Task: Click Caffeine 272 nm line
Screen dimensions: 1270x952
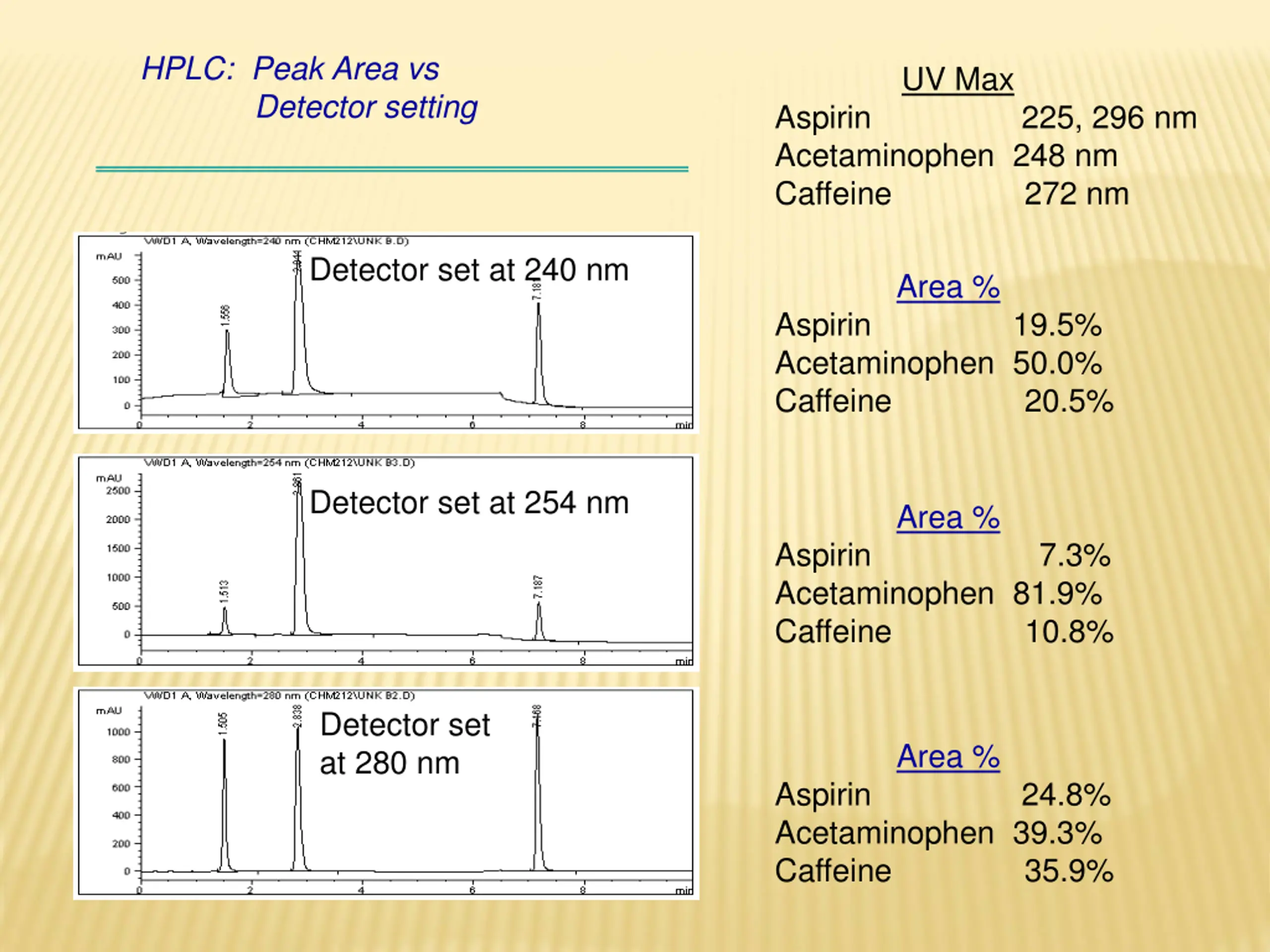Action: 952,194
